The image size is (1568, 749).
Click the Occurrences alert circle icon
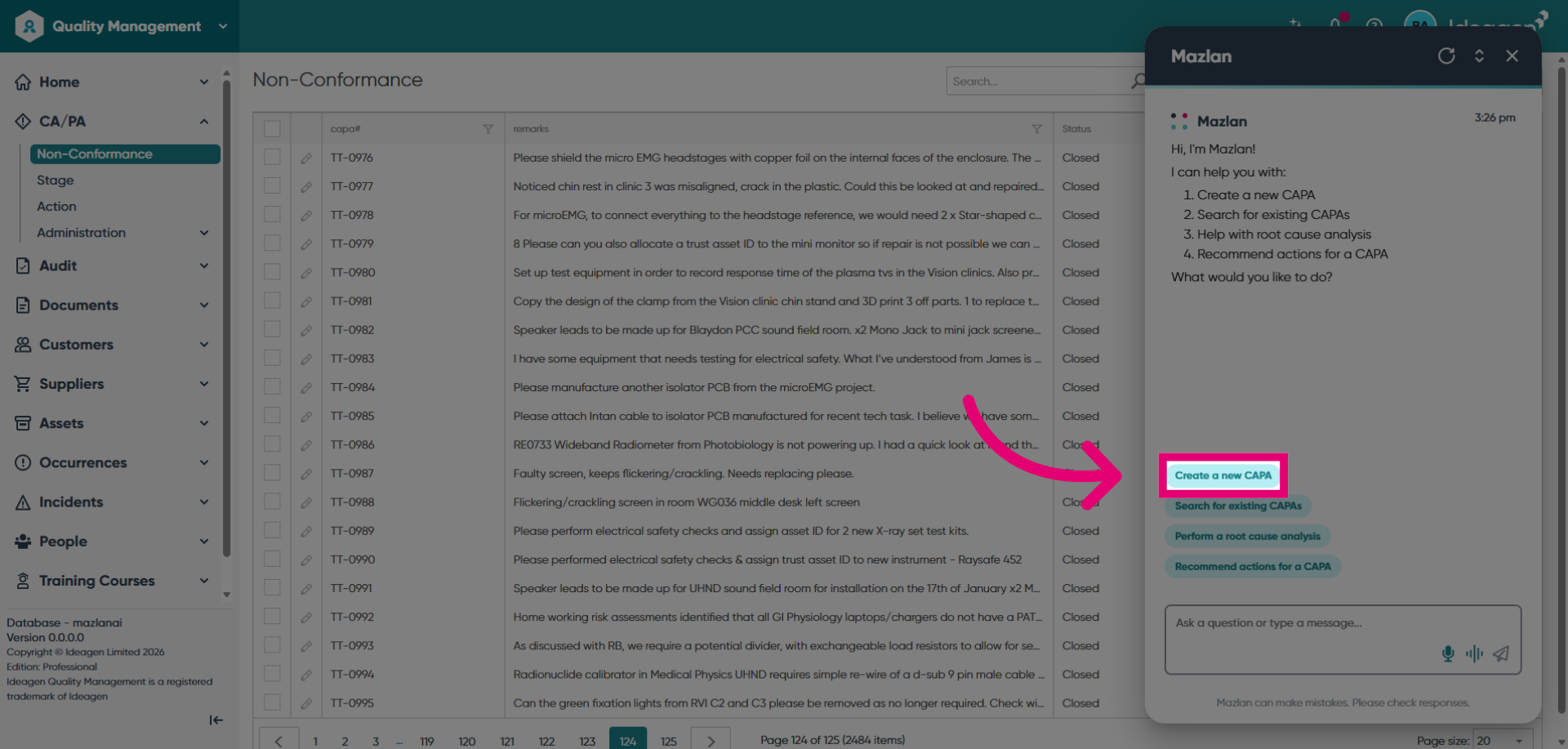[23, 462]
